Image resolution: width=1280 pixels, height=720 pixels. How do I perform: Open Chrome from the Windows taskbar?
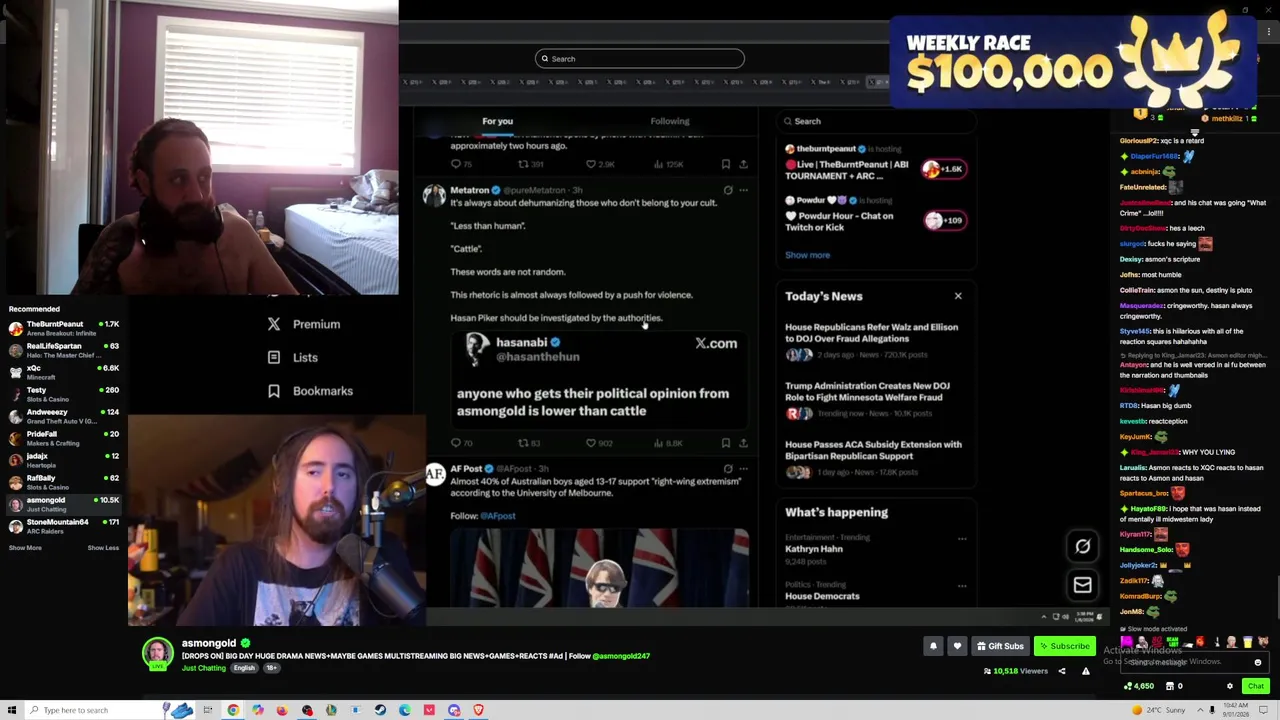(x=233, y=710)
